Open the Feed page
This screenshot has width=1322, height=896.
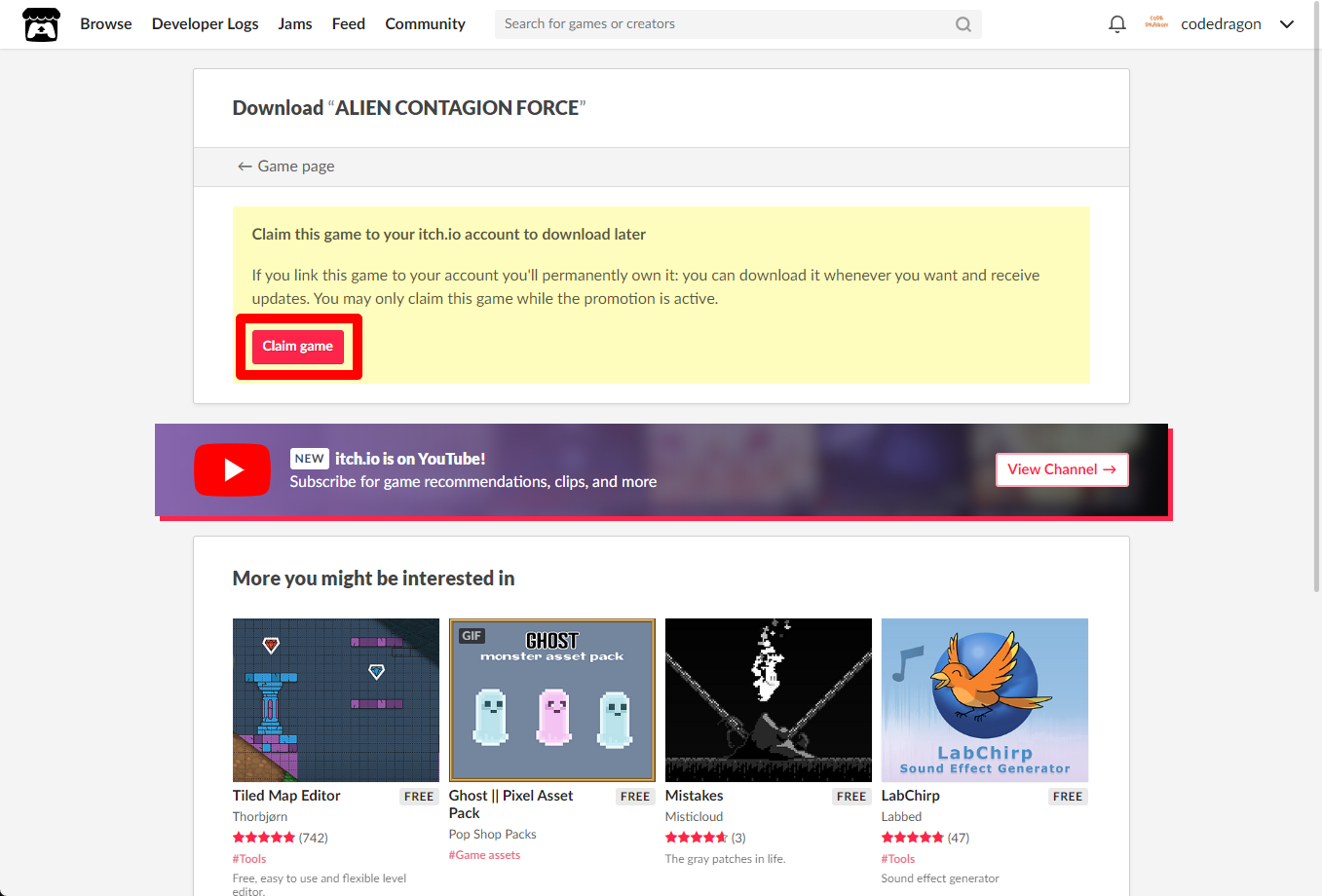tap(349, 24)
